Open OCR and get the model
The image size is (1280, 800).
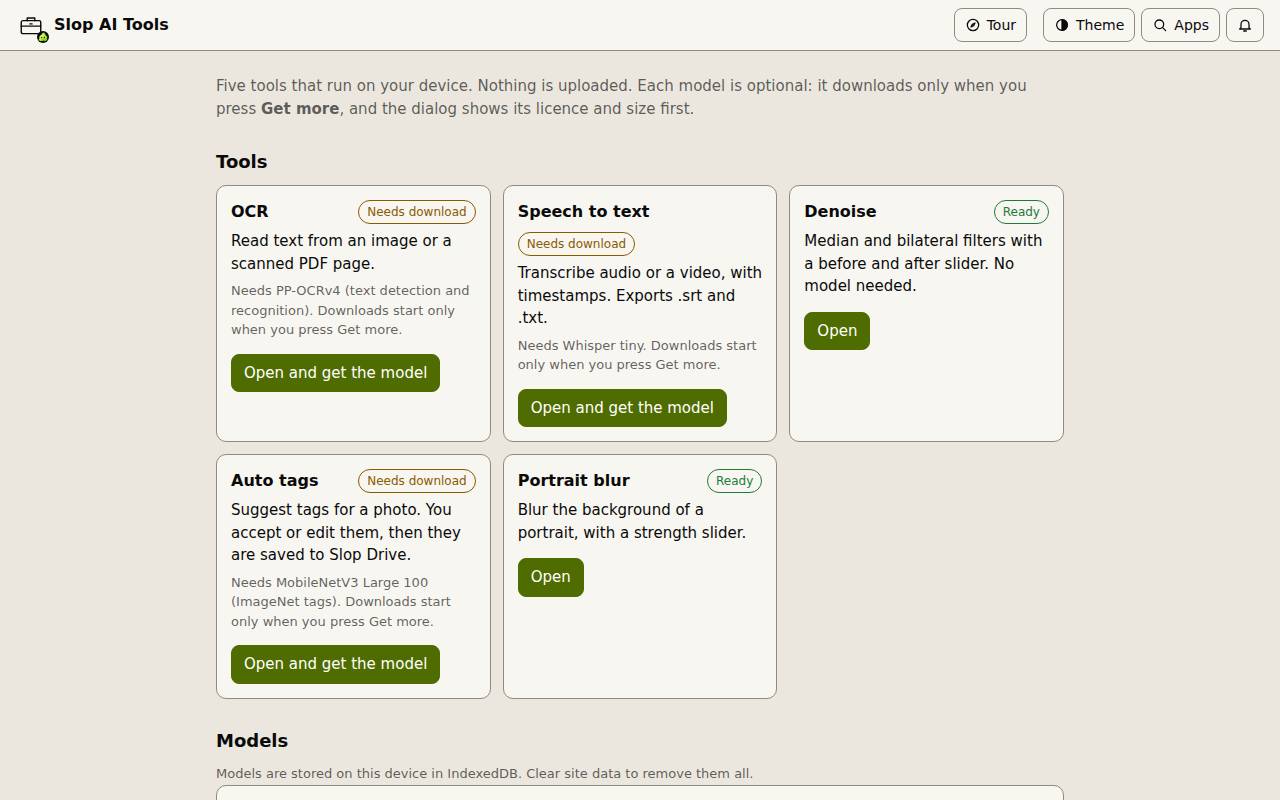point(335,373)
